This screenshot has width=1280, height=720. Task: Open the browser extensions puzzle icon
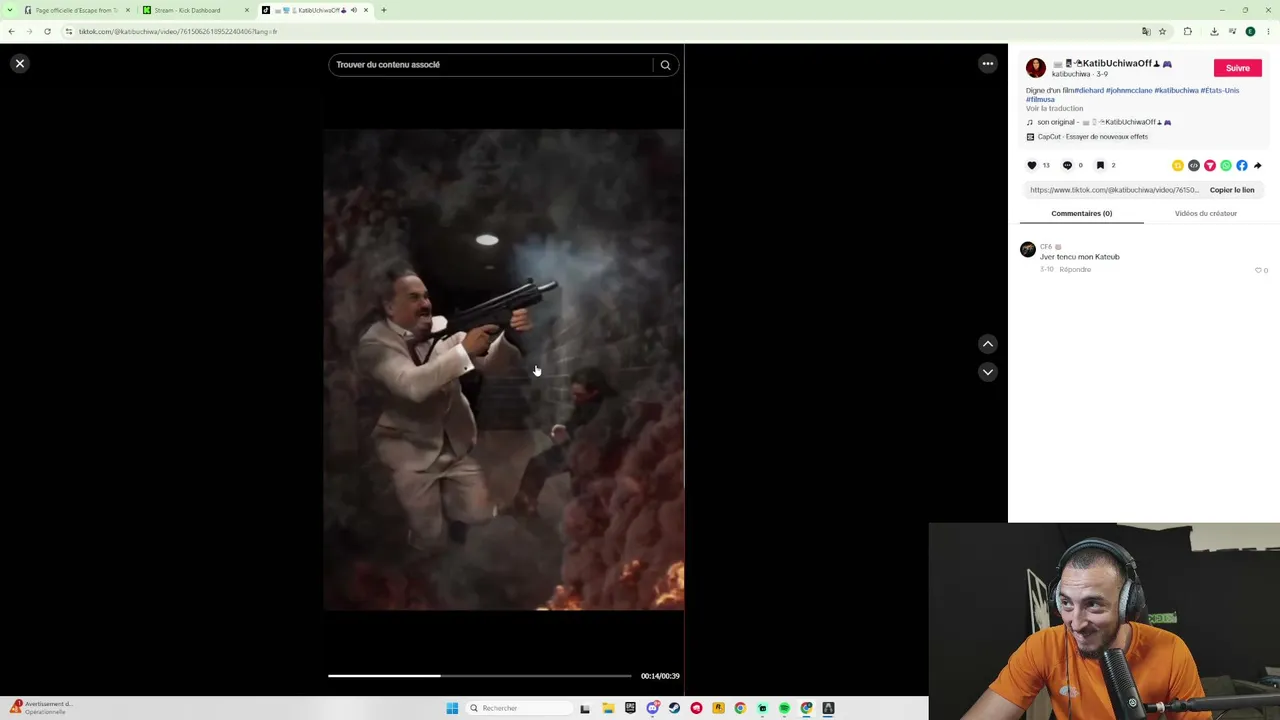(1188, 32)
